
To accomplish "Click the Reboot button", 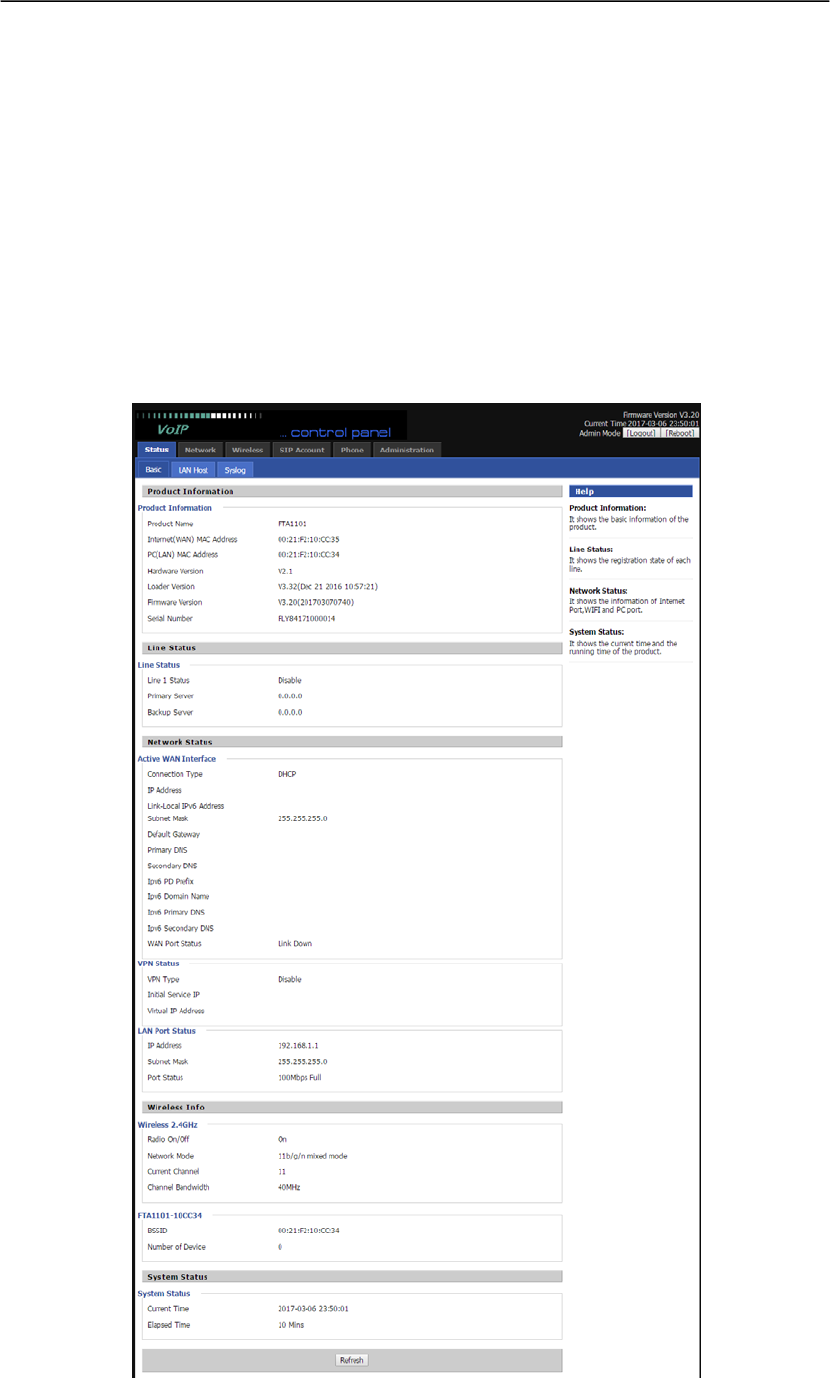I will tap(681, 433).
